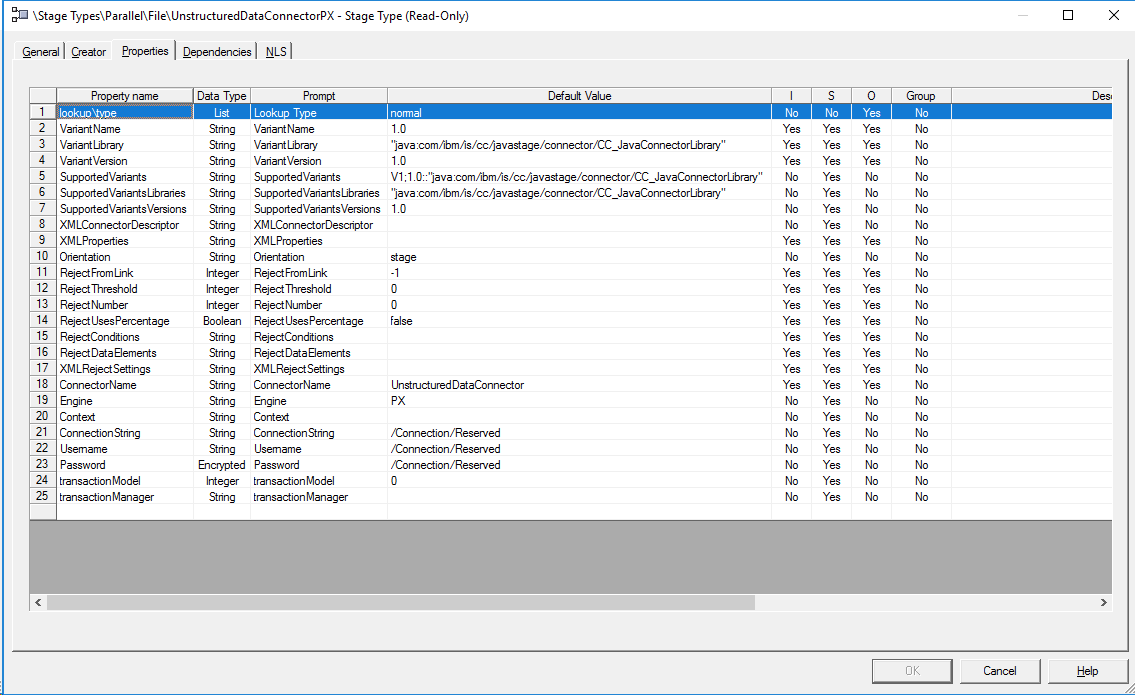Screen dimensions: 1135x695
Task: Select lookup type List data type cell
Action: tap(221, 113)
